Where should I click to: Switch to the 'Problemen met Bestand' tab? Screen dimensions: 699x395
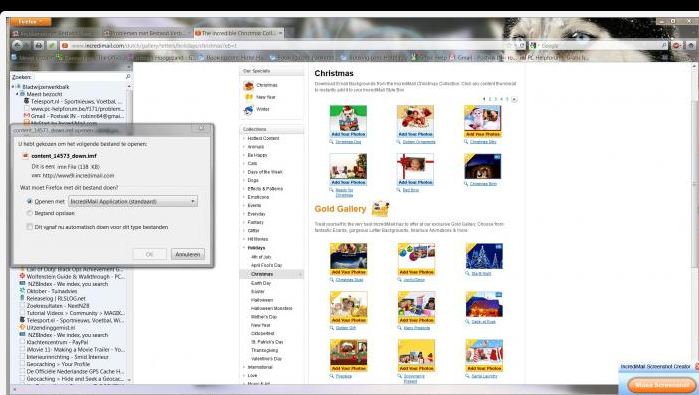(x=147, y=33)
